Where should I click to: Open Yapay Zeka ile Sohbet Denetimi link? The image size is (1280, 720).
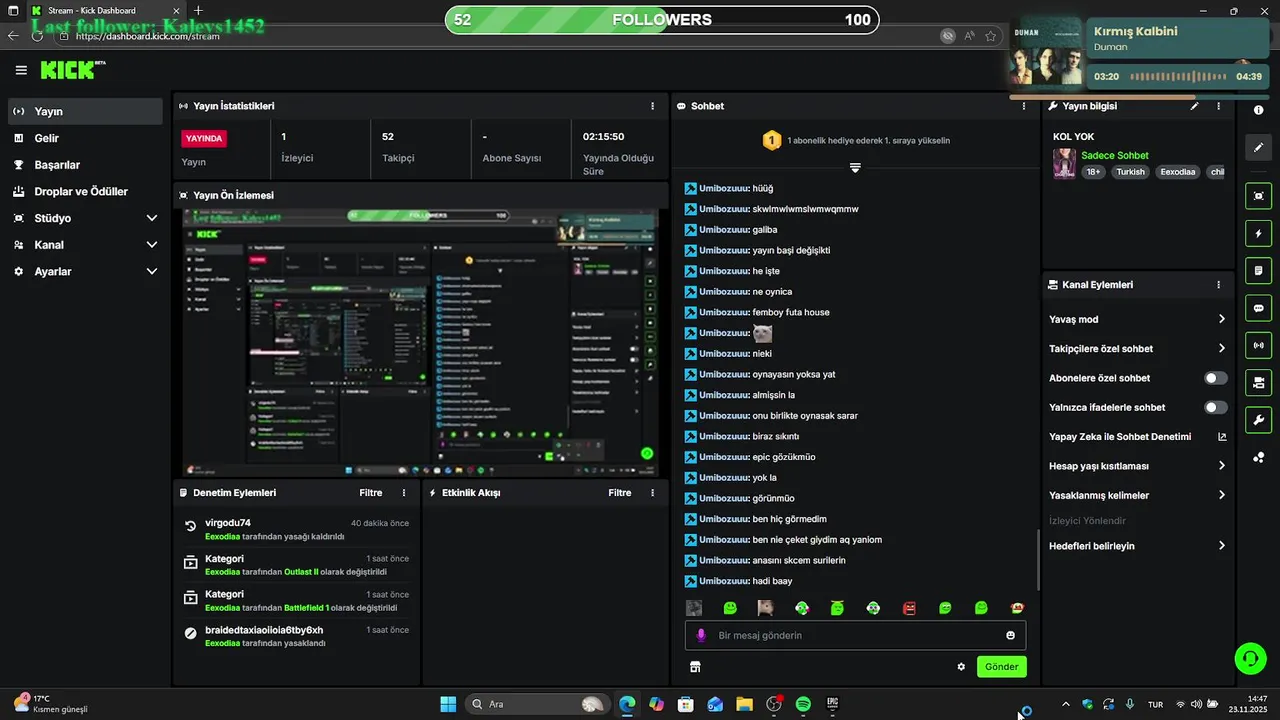(x=1138, y=437)
